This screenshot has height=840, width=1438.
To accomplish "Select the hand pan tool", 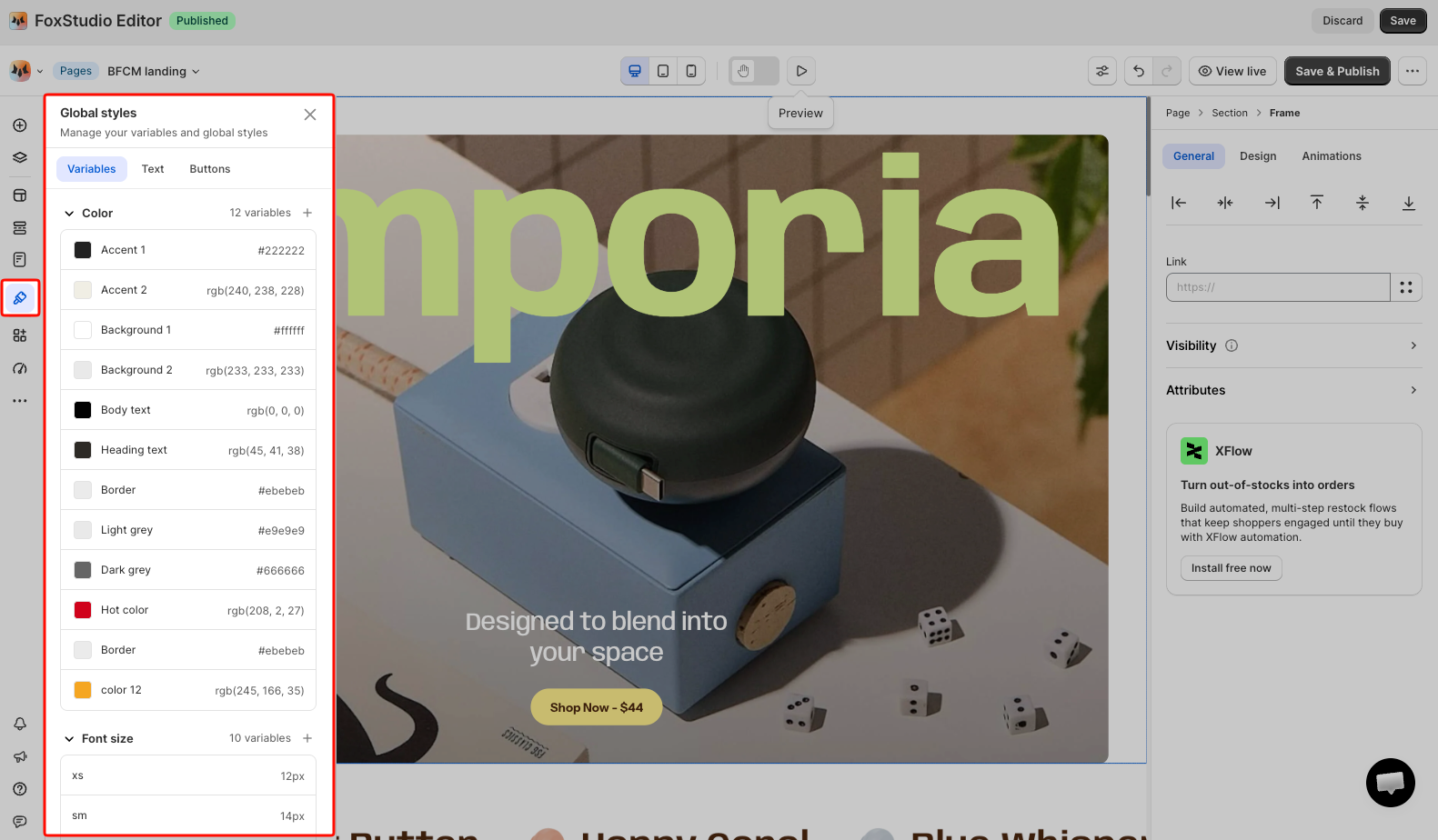I will (744, 71).
